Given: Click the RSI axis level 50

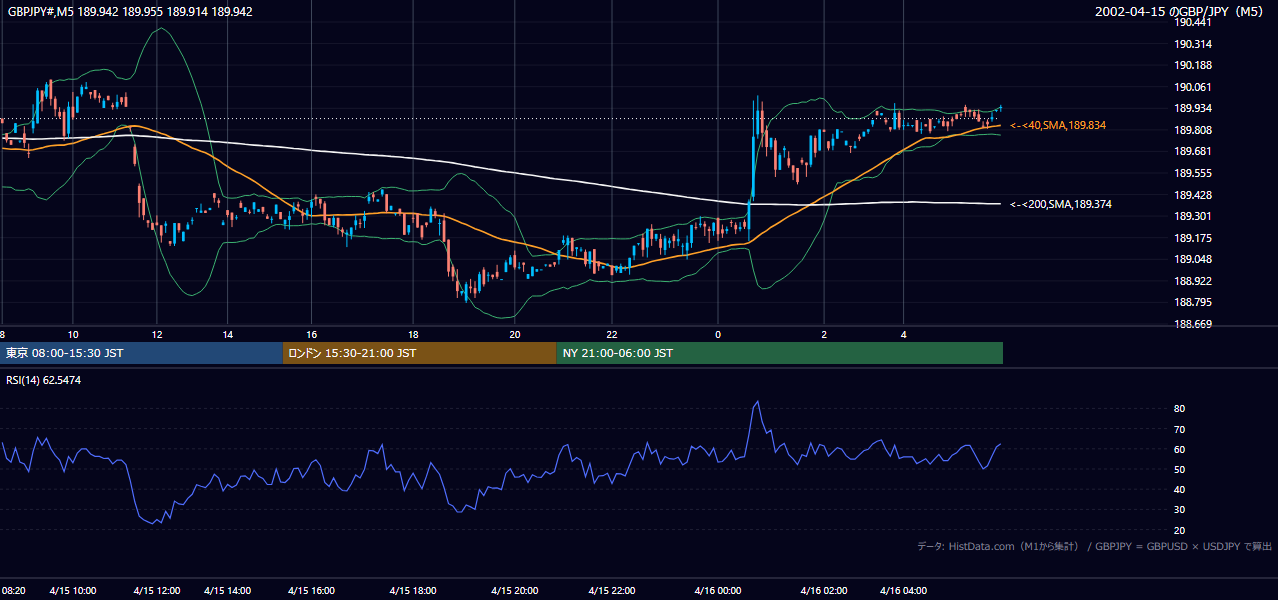Looking at the screenshot, I should [1180, 469].
